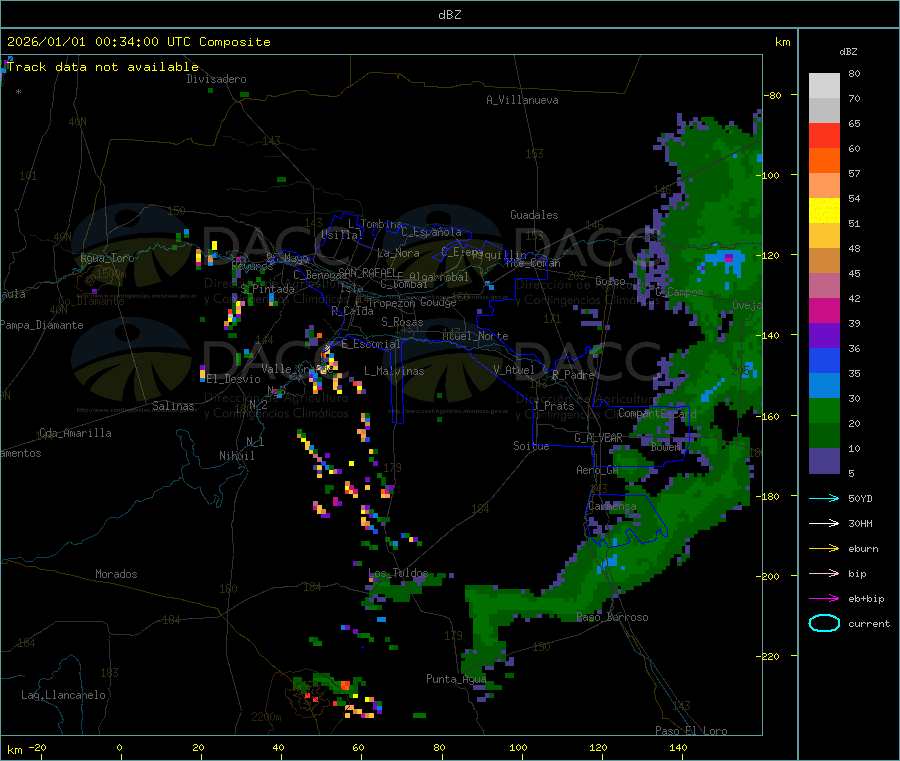Click the 'G_ALVEAR' map label
Screen dimensions: 900x761
coord(598,438)
